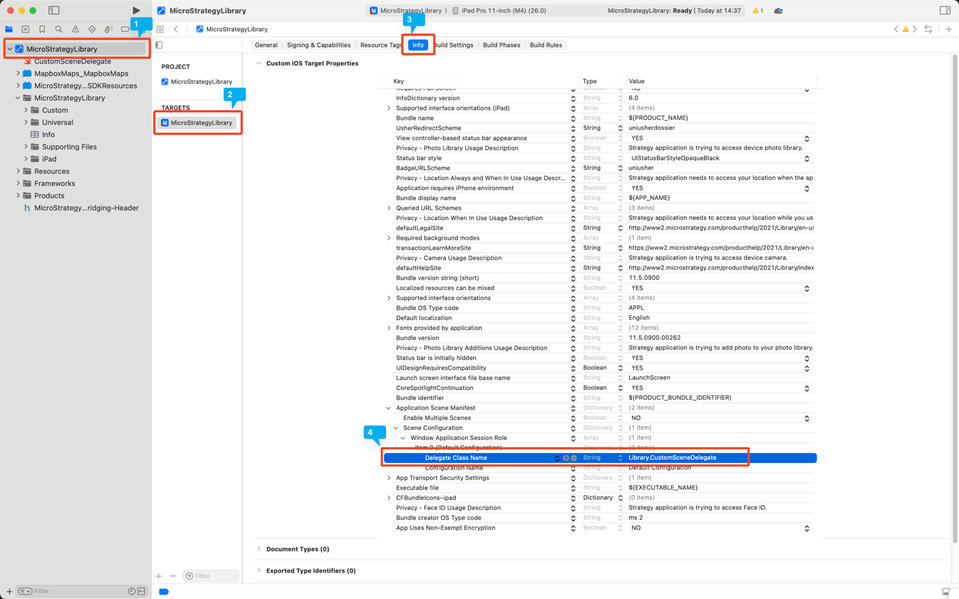Switch to the Build Settings tab
Viewport: 959px width, 599px height.
[x=454, y=45]
